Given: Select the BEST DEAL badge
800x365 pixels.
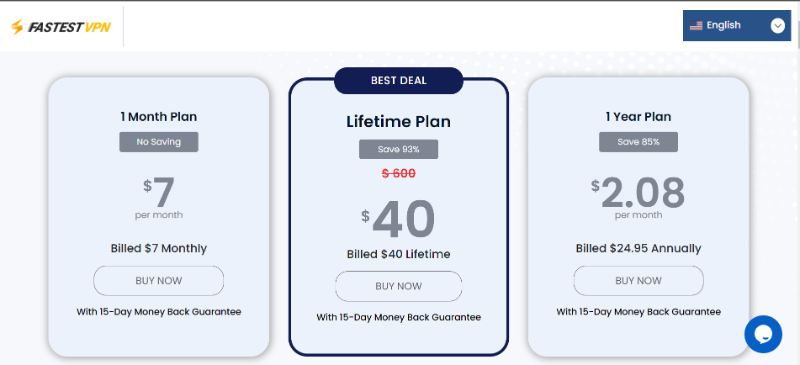Looking at the screenshot, I should tap(398, 81).
